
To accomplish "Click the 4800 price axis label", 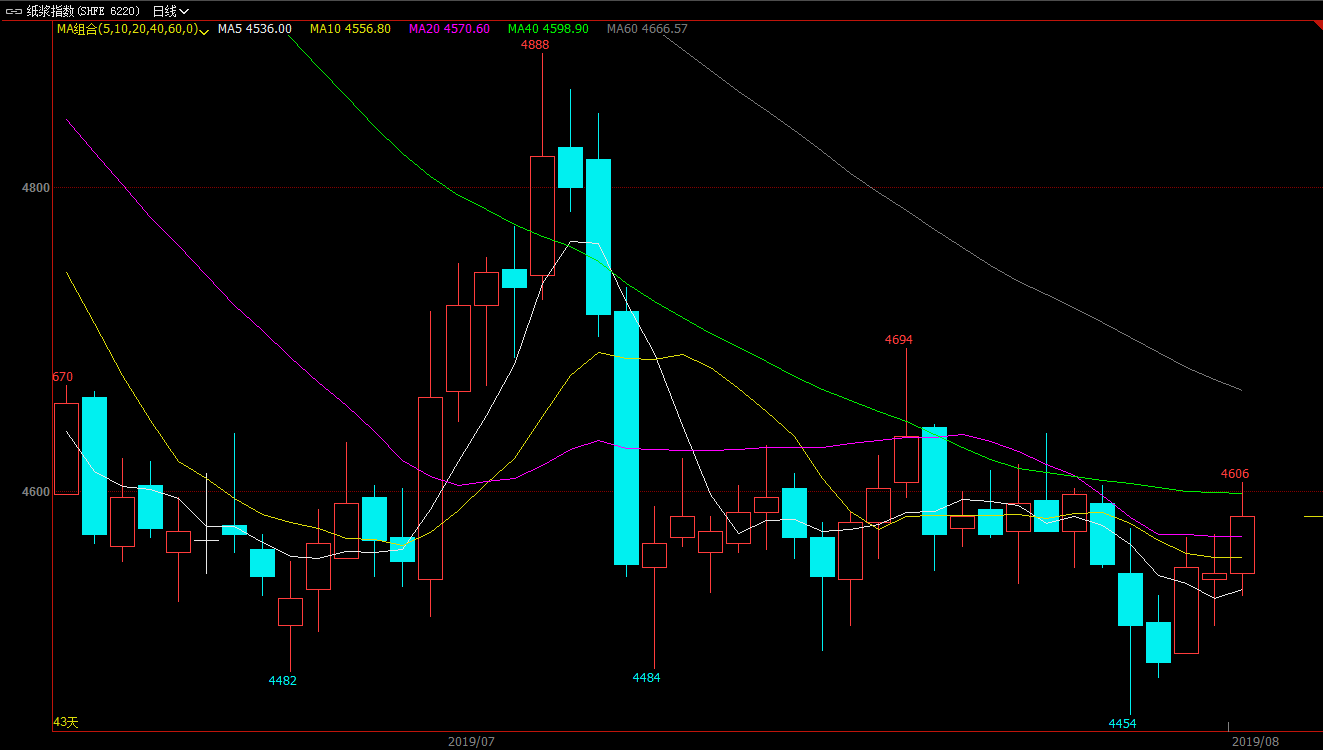I will point(35,188).
